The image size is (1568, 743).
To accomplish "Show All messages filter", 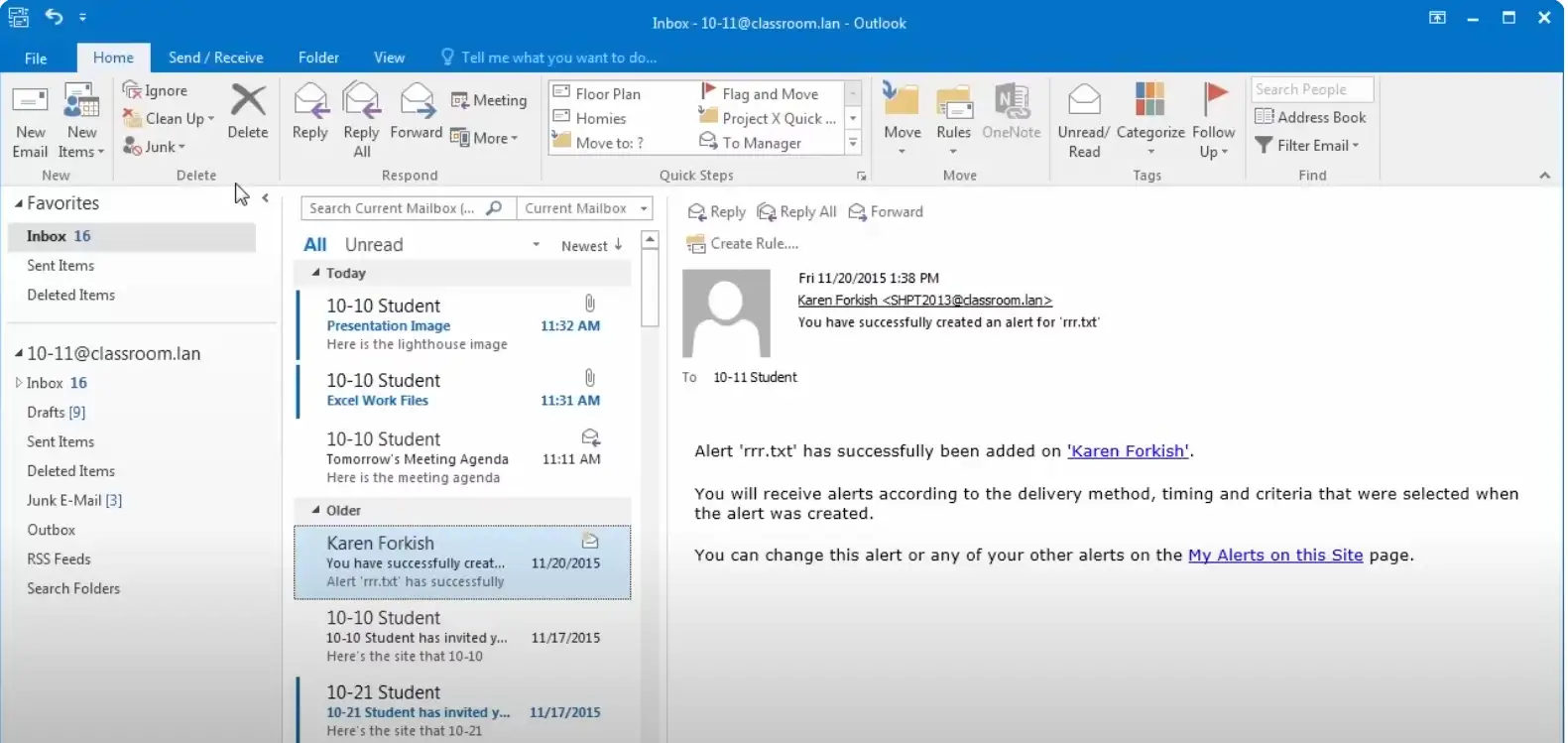I will click(x=314, y=245).
